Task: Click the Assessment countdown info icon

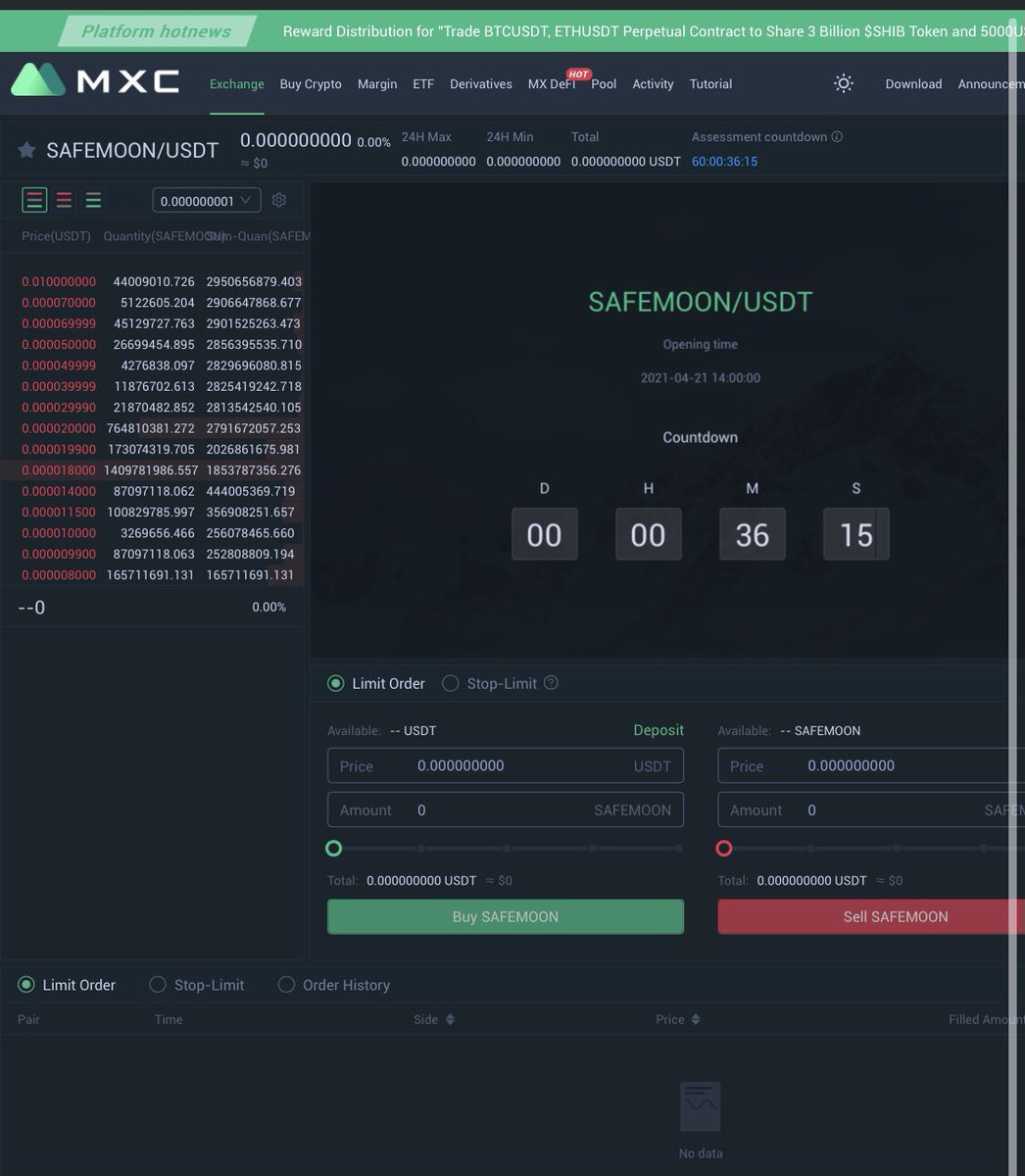Action: [x=837, y=137]
